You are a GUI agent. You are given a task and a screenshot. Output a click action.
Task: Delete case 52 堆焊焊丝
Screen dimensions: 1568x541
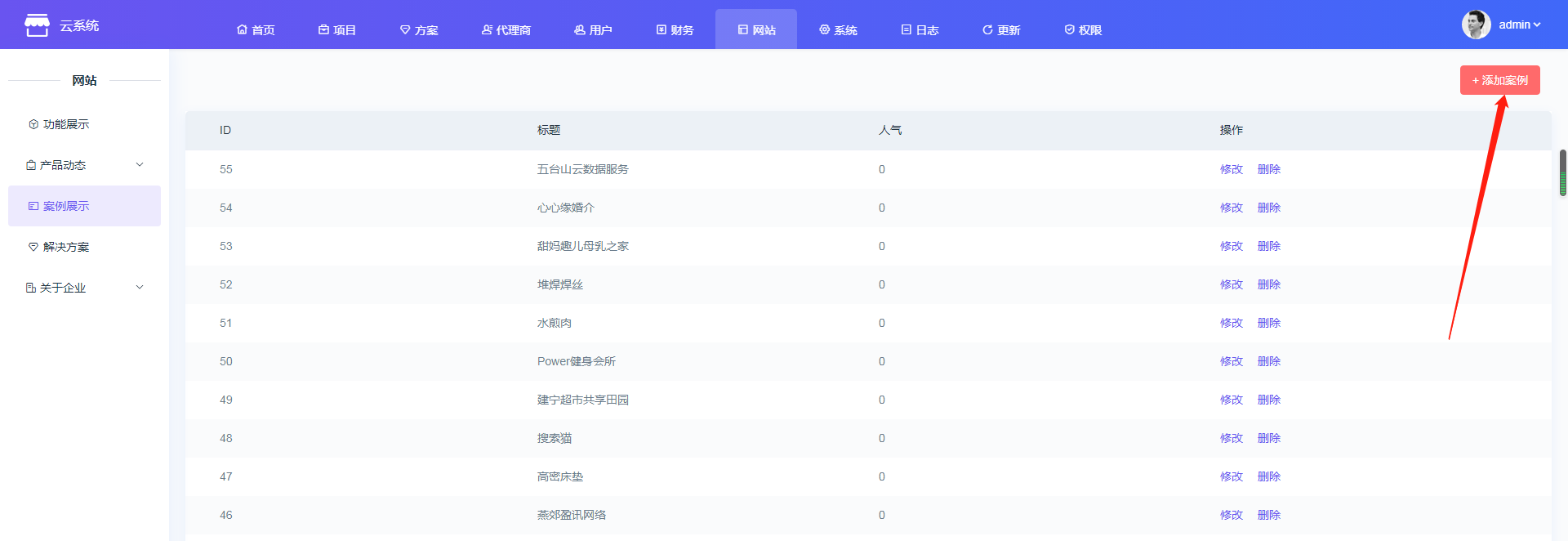(x=1269, y=284)
